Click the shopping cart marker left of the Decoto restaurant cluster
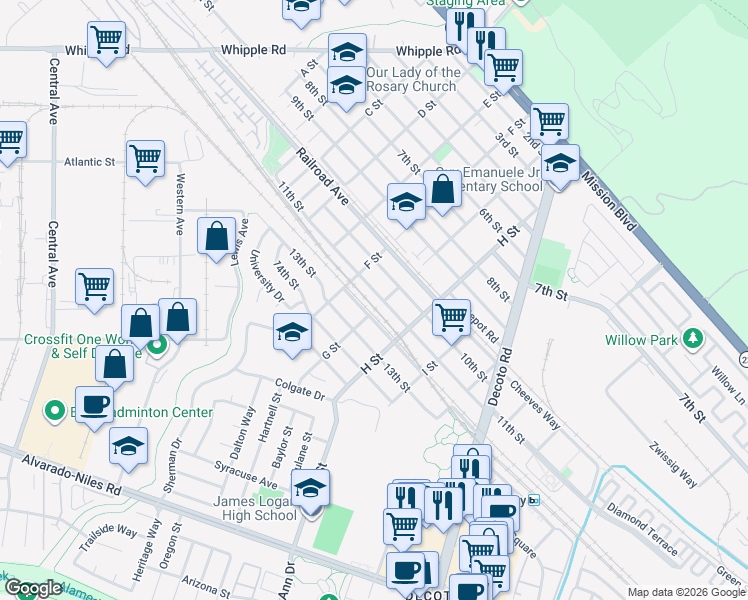Image resolution: width=748 pixels, height=600 pixels. click(403, 527)
